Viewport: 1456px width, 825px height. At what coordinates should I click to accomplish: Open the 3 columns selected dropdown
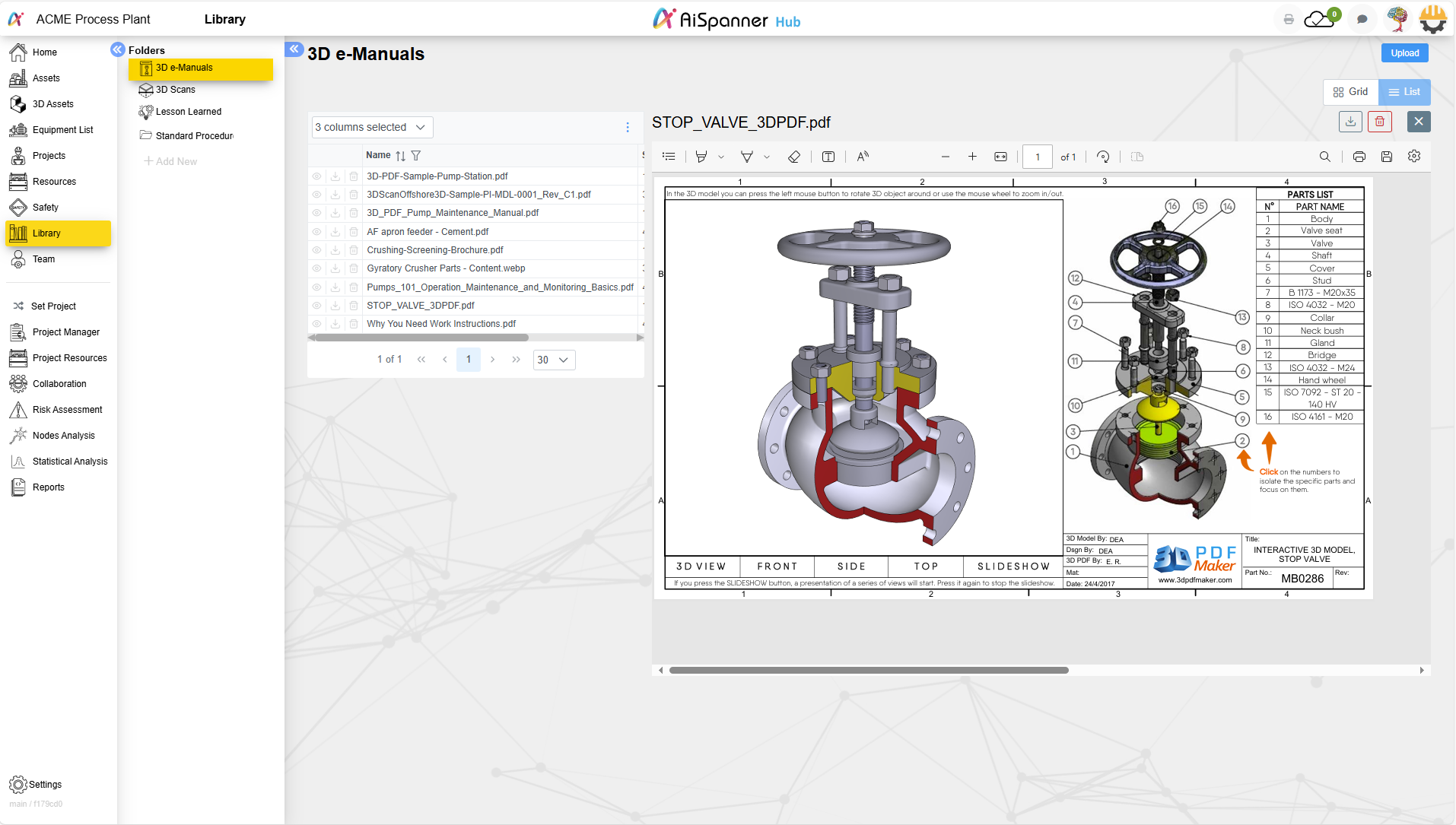[x=372, y=127]
